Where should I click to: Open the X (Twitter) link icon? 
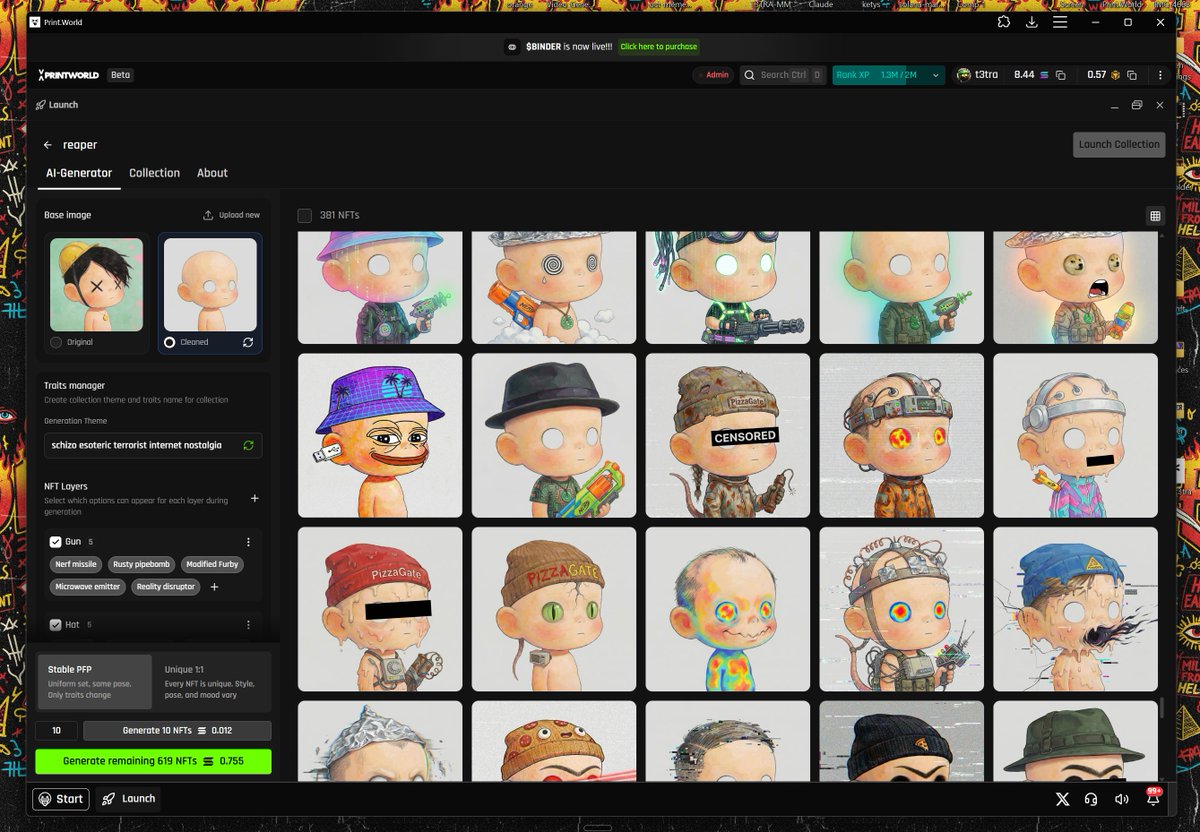pos(1063,799)
